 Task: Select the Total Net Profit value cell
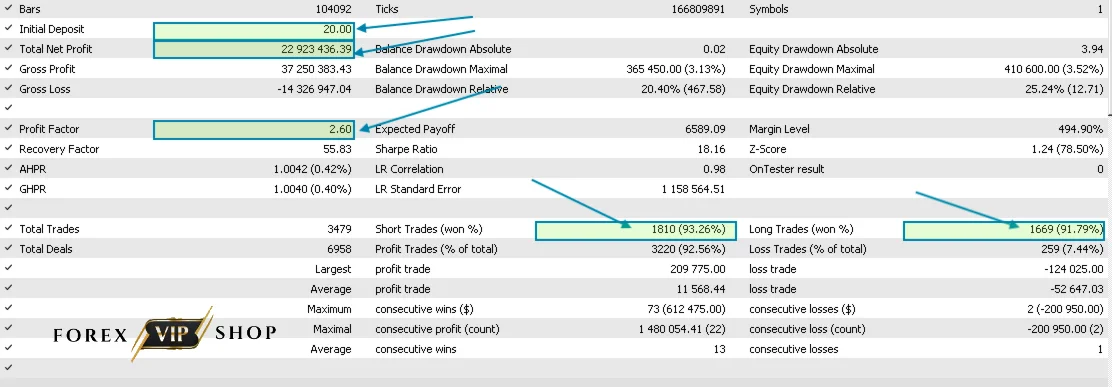pyautogui.click(x=254, y=49)
